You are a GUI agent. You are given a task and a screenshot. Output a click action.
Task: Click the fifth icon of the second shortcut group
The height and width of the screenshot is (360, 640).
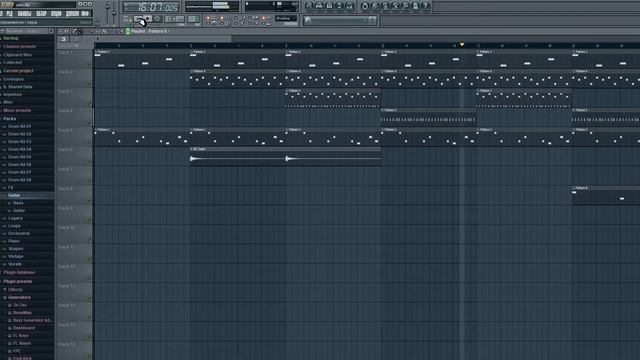(406, 6)
